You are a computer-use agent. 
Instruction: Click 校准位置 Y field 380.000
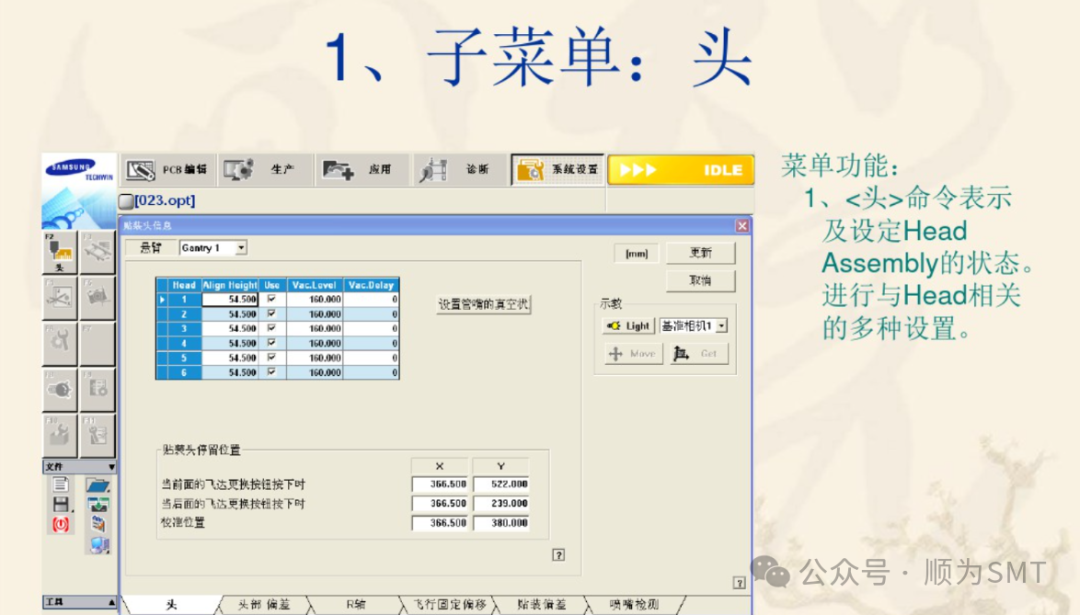[501, 523]
